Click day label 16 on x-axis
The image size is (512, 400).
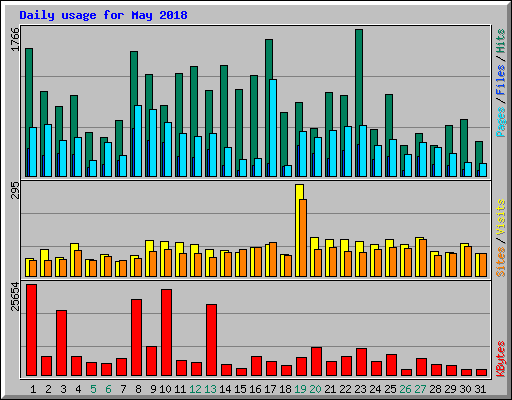click(255, 389)
